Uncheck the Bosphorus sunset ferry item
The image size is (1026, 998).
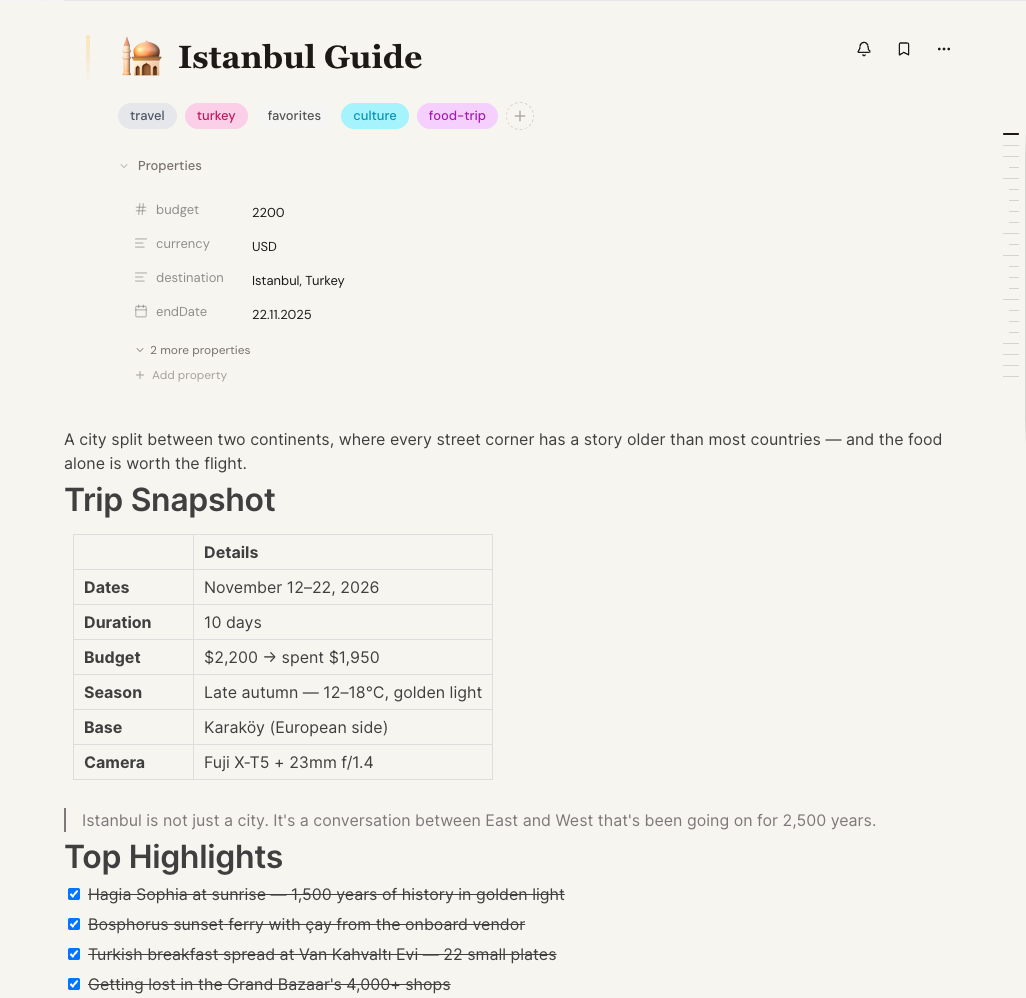pyautogui.click(x=74, y=923)
